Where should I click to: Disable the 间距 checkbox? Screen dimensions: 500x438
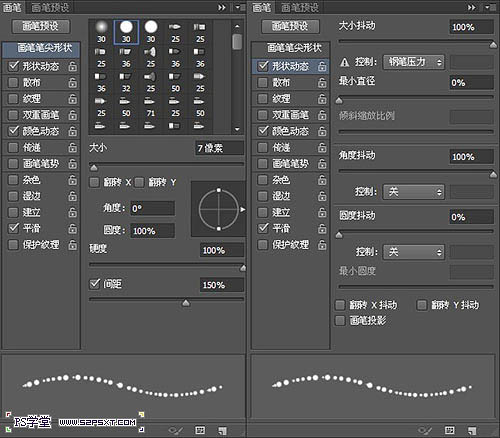click(x=95, y=284)
